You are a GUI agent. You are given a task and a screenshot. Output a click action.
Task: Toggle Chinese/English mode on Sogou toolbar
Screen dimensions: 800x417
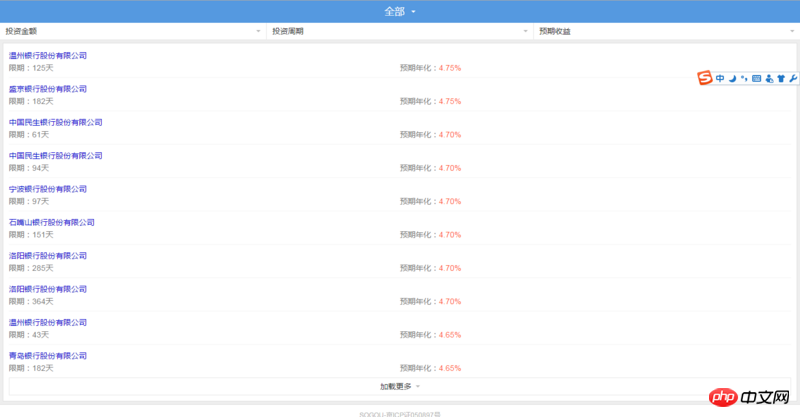pos(720,78)
